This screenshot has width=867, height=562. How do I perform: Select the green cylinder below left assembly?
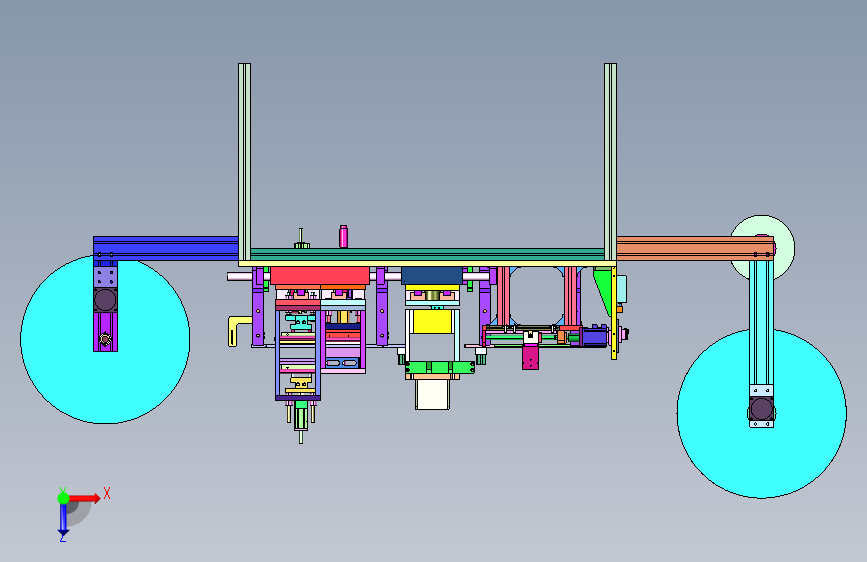point(301,415)
